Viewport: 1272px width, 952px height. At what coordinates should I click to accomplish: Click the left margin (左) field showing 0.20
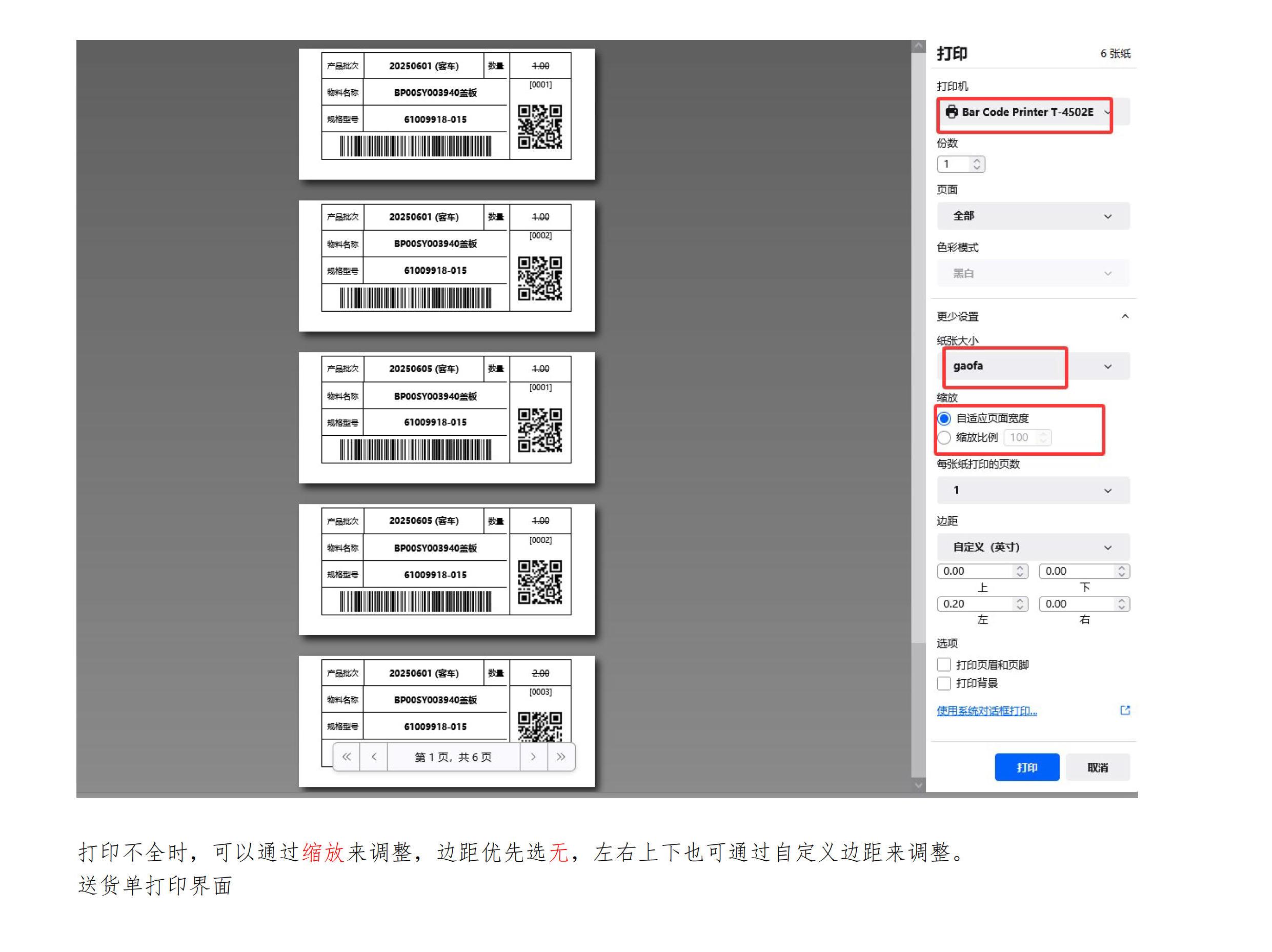pyautogui.click(x=982, y=603)
